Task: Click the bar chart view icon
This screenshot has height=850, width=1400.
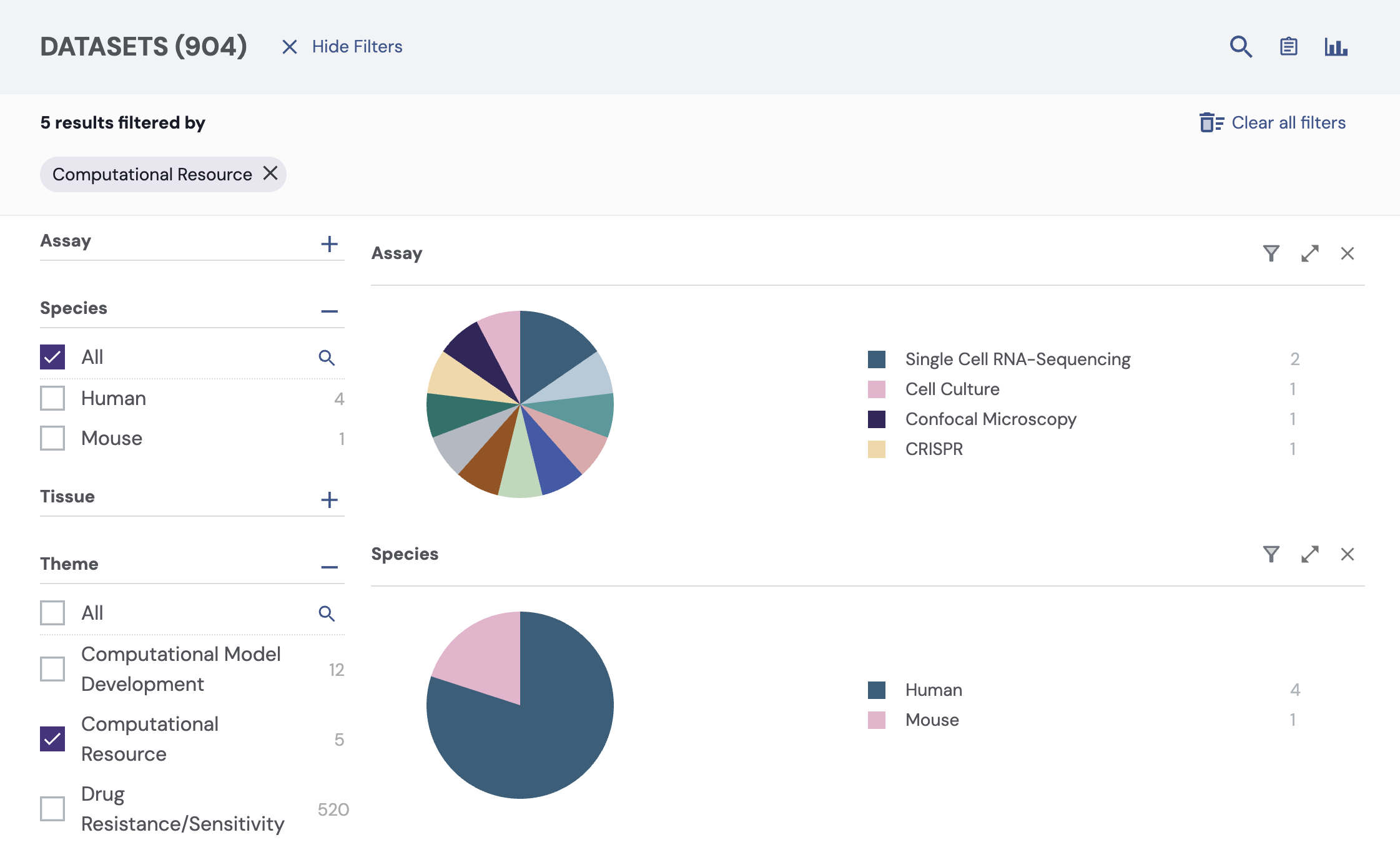Action: (x=1336, y=47)
